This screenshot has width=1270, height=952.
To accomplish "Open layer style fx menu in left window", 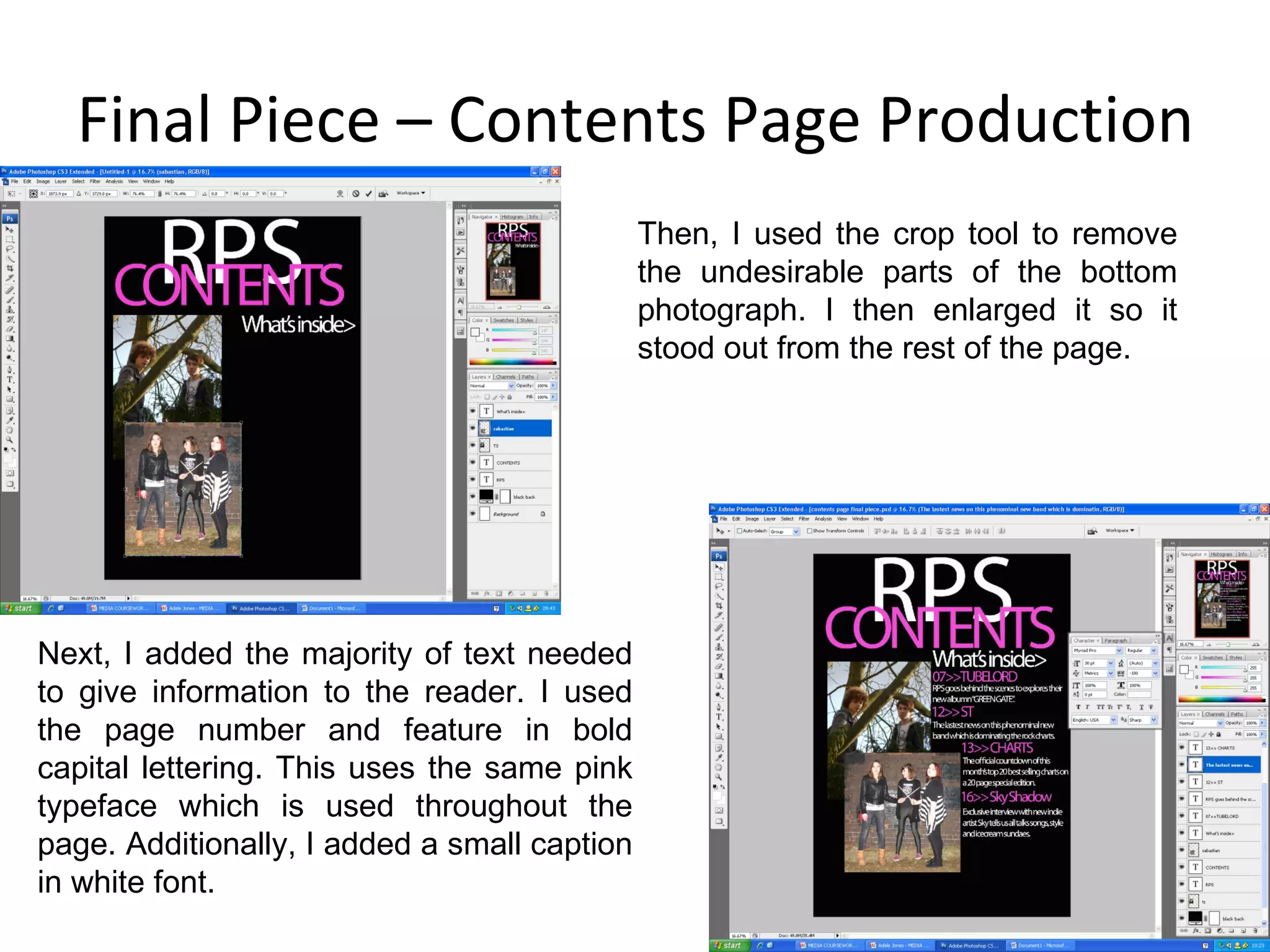I will (487, 594).
